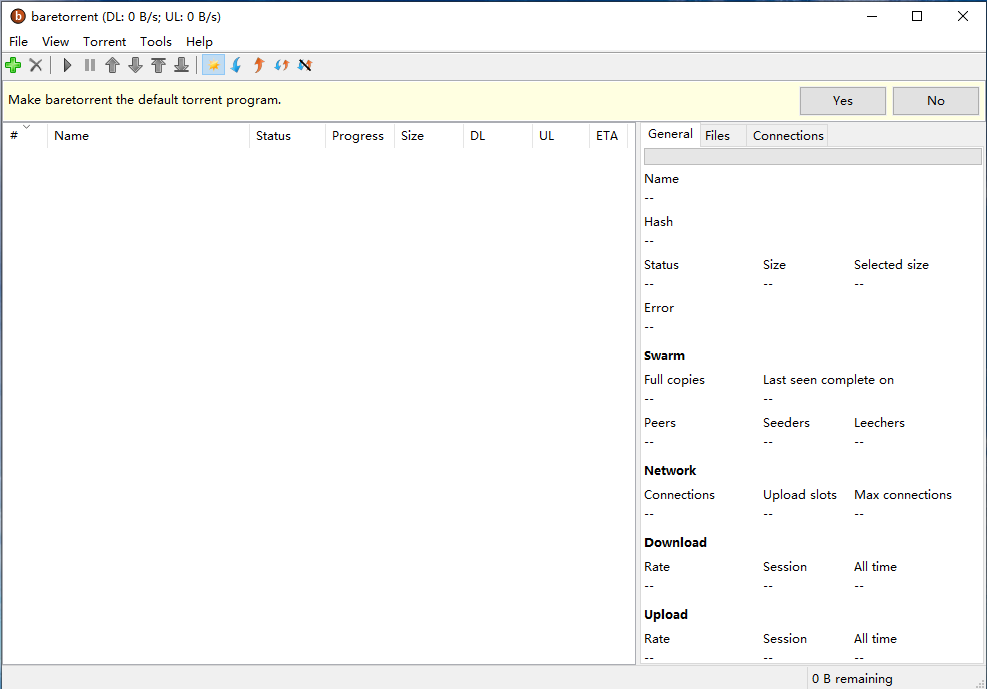The width and height of the screenshot is (987, 689).
Task: Click the 'Selected size' label
Action: [891, 264]
